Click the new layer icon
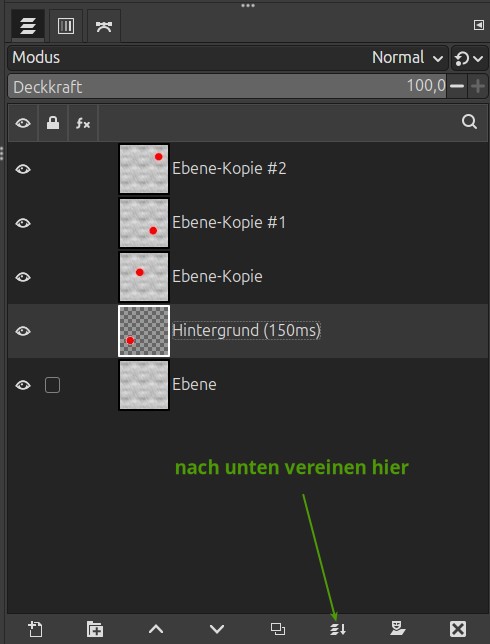490x644 pixels. tap(35, 628)
